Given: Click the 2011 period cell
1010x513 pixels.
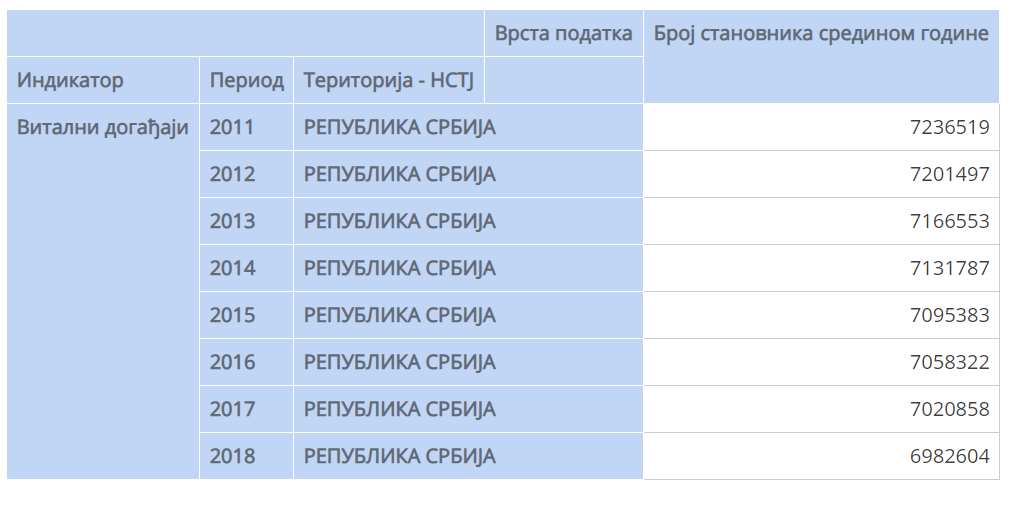Looking at the screenshot, I should pyautogui.click(x=232, y=127).
